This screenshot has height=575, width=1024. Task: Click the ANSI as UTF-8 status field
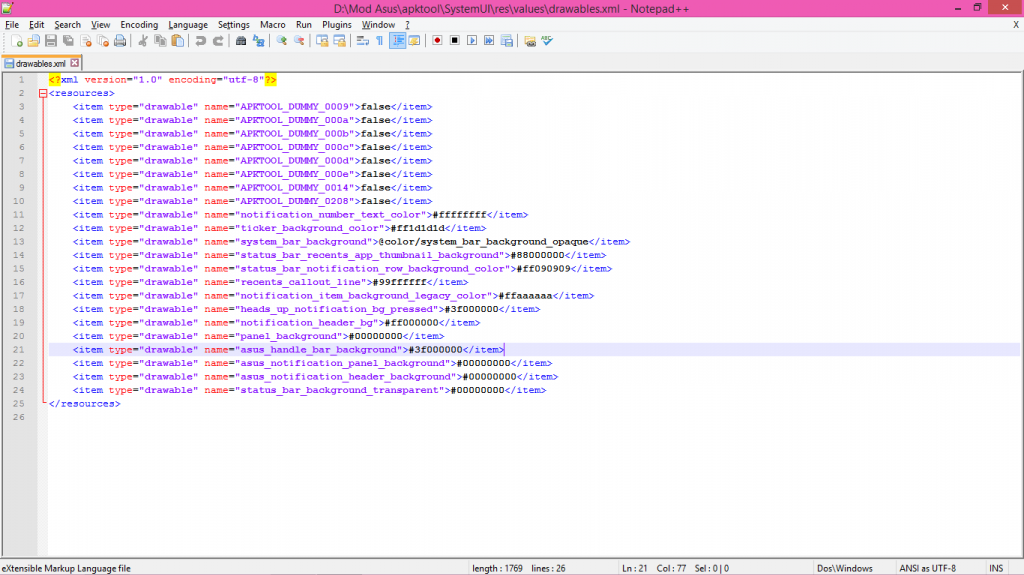927,568
